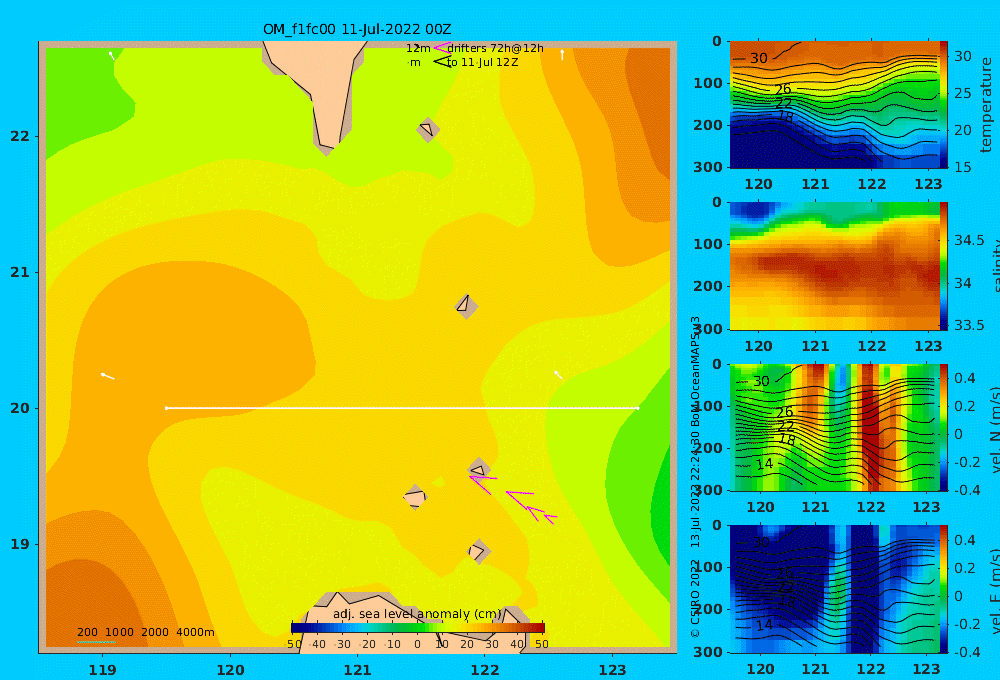Click the eastward velocity color bar

(943, 589)
